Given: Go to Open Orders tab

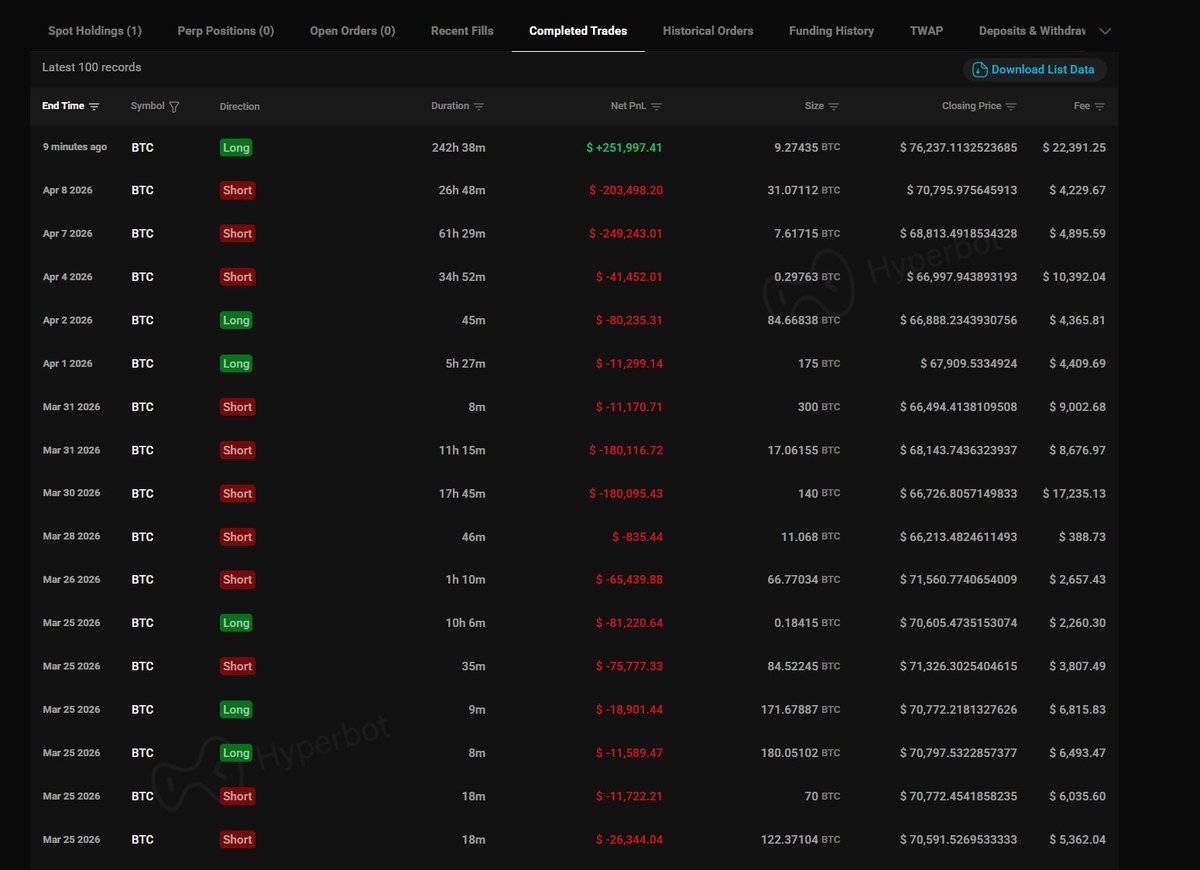Looking at the screenshot, I should tap(352, 31).
